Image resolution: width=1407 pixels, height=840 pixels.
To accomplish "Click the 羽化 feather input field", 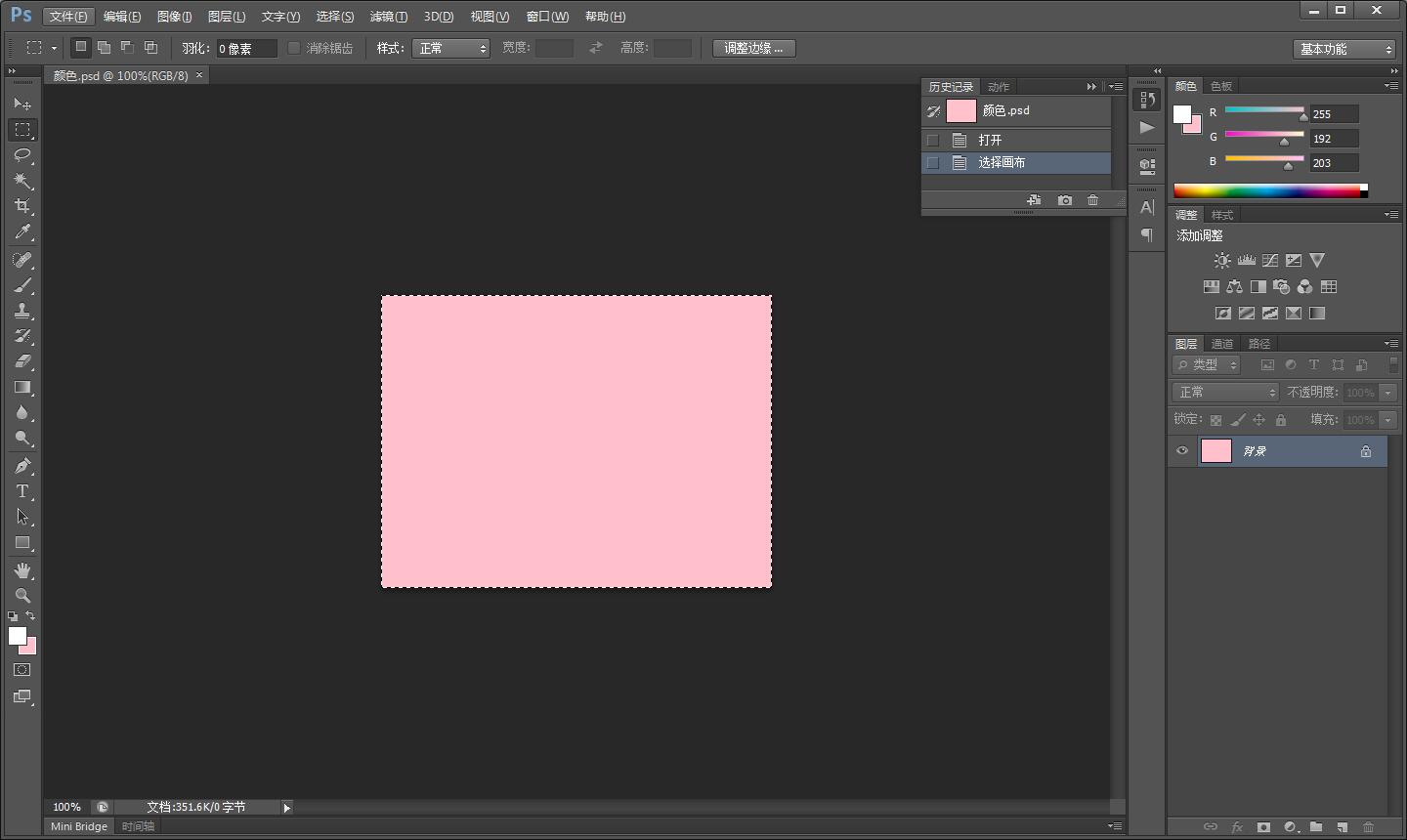I will coord(246,48).
